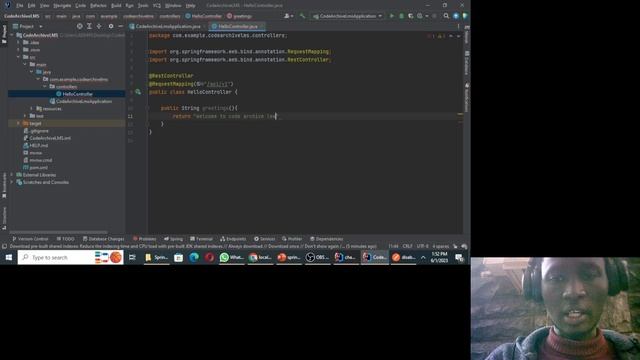The image size is (640, 360).
Task: Collapse the src folder in project tree
Action: tap(19, 57)
